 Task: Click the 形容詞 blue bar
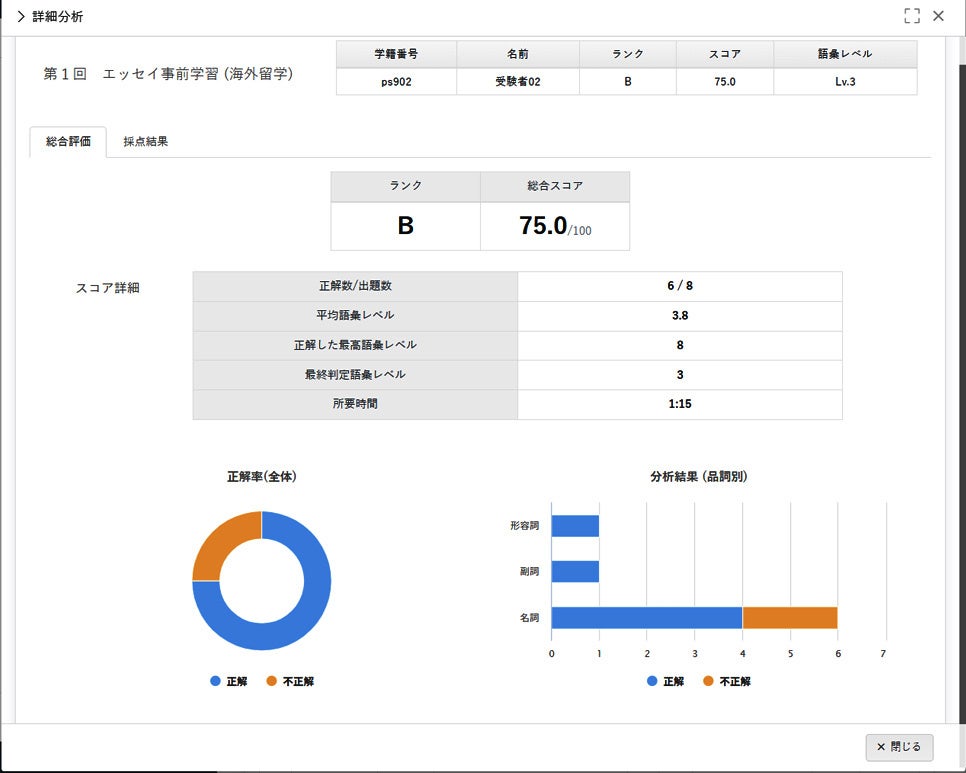coord(575,526)
